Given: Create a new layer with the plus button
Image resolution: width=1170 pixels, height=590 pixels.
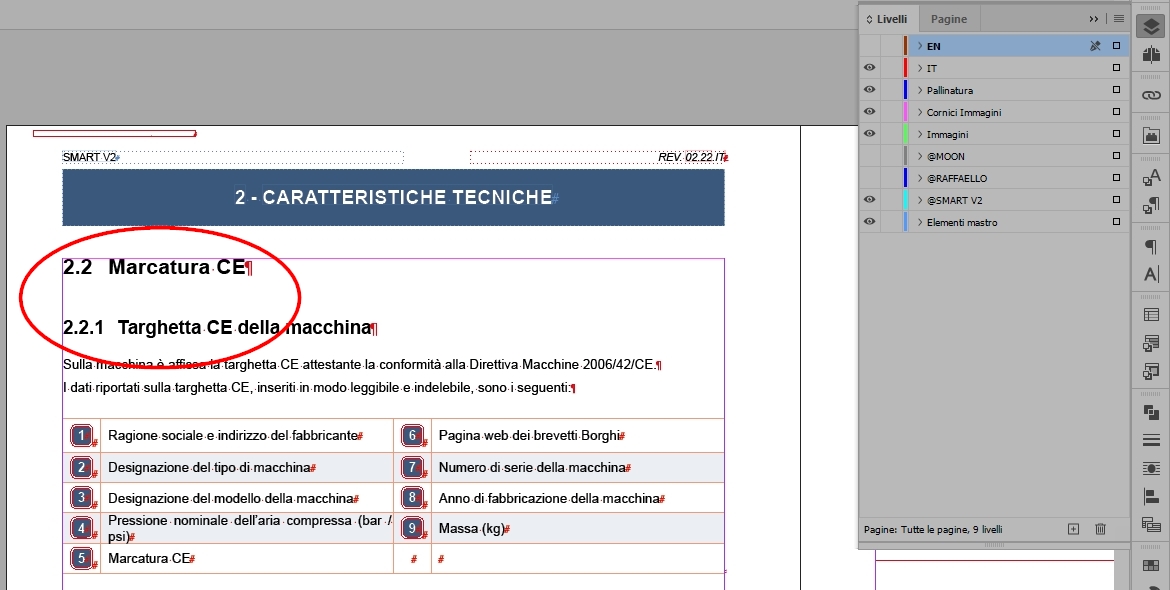Looking at the screenshot, I should pos(1072,528).
